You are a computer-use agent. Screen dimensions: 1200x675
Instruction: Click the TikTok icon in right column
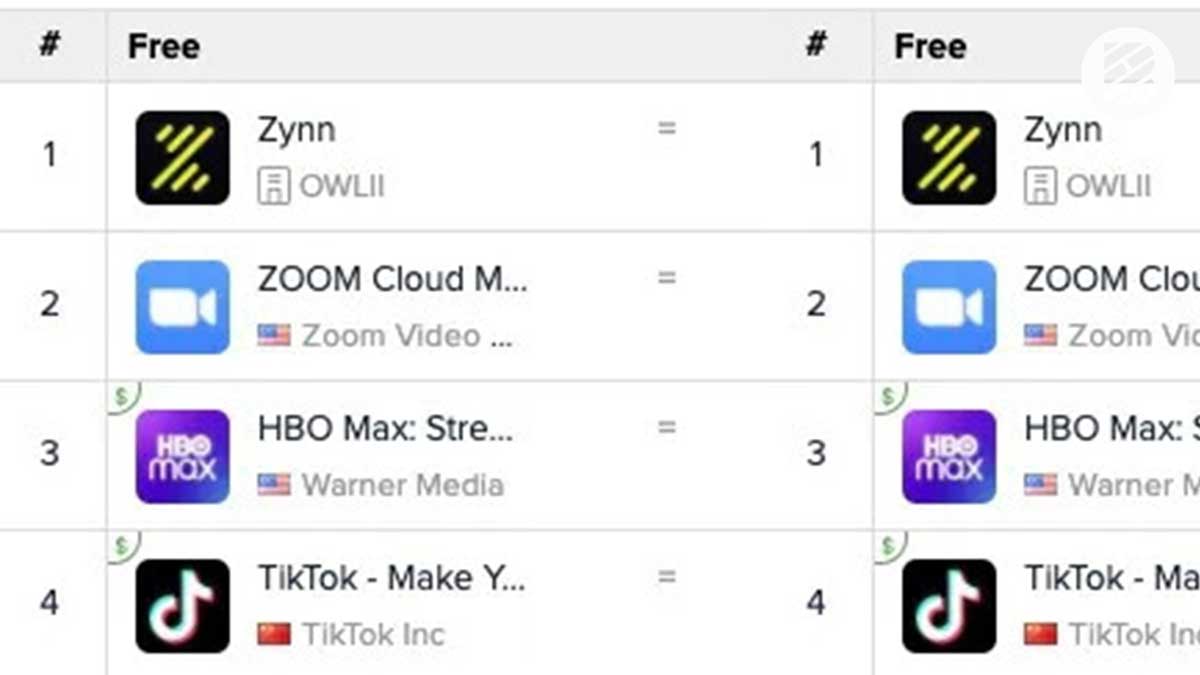tap(949, 606)
